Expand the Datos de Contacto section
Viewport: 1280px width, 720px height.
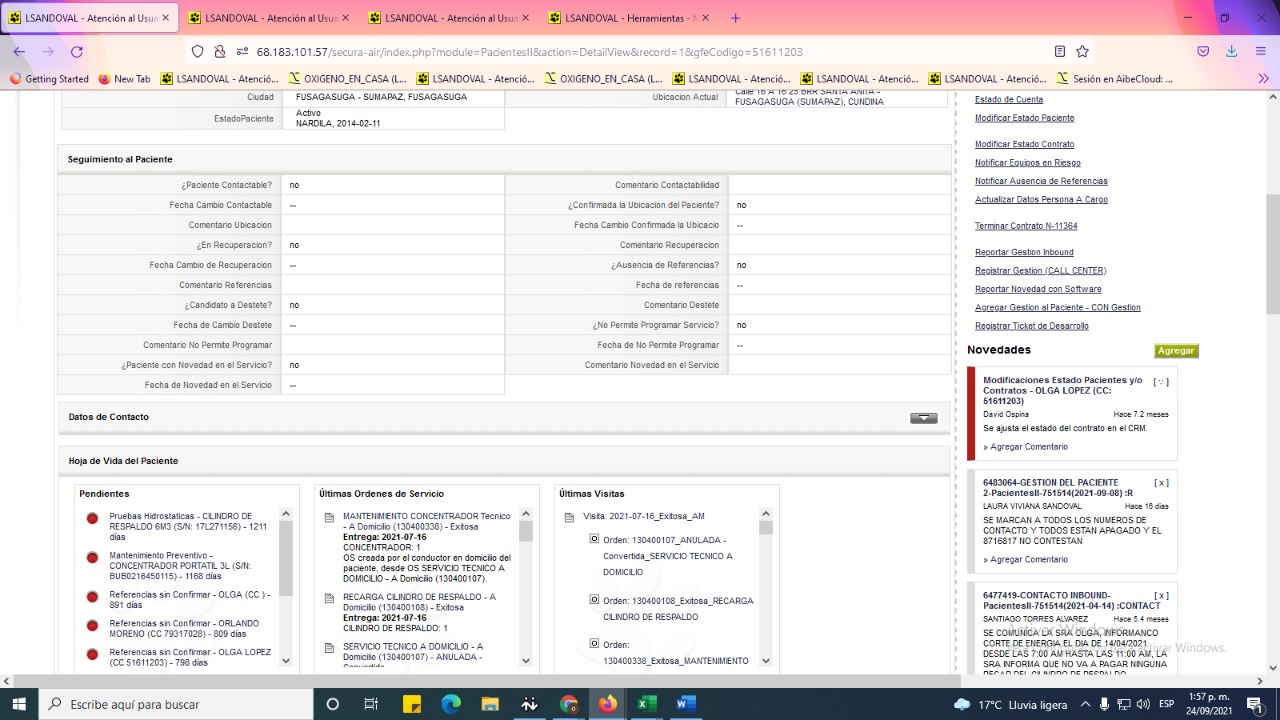[x=924, y=418]
